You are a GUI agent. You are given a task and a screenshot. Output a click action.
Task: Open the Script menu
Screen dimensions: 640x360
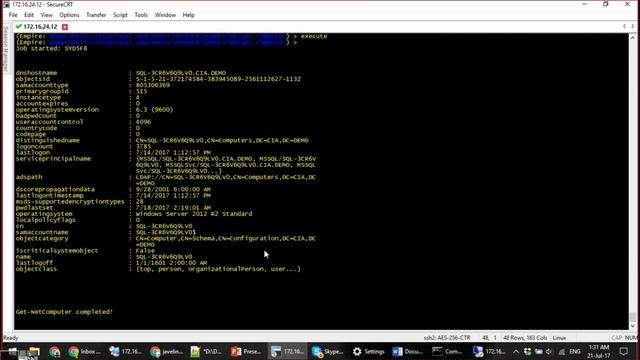point(120,15)
